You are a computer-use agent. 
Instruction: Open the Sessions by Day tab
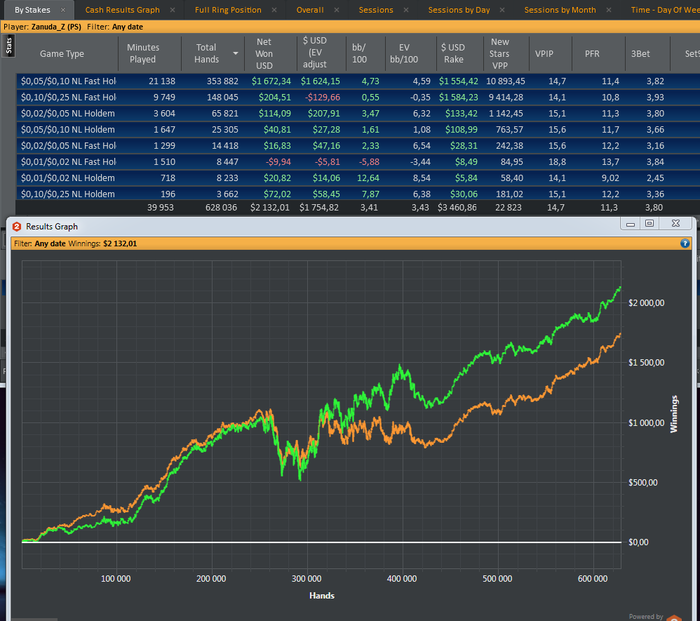click(x=459, y=10)
